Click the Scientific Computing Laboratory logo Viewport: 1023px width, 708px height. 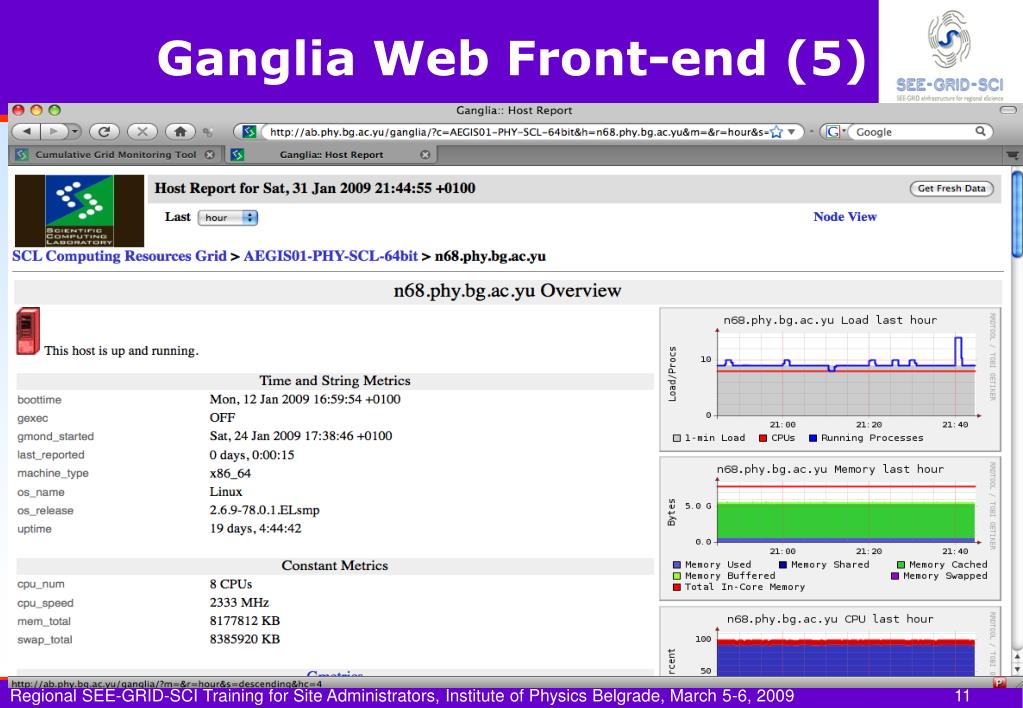click(x=79, y=210)
